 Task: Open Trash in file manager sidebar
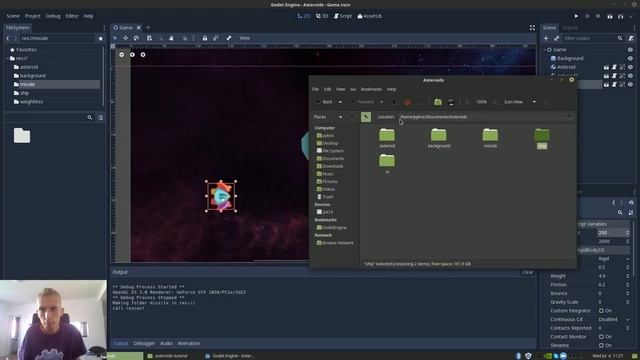(x=325, y=197)
